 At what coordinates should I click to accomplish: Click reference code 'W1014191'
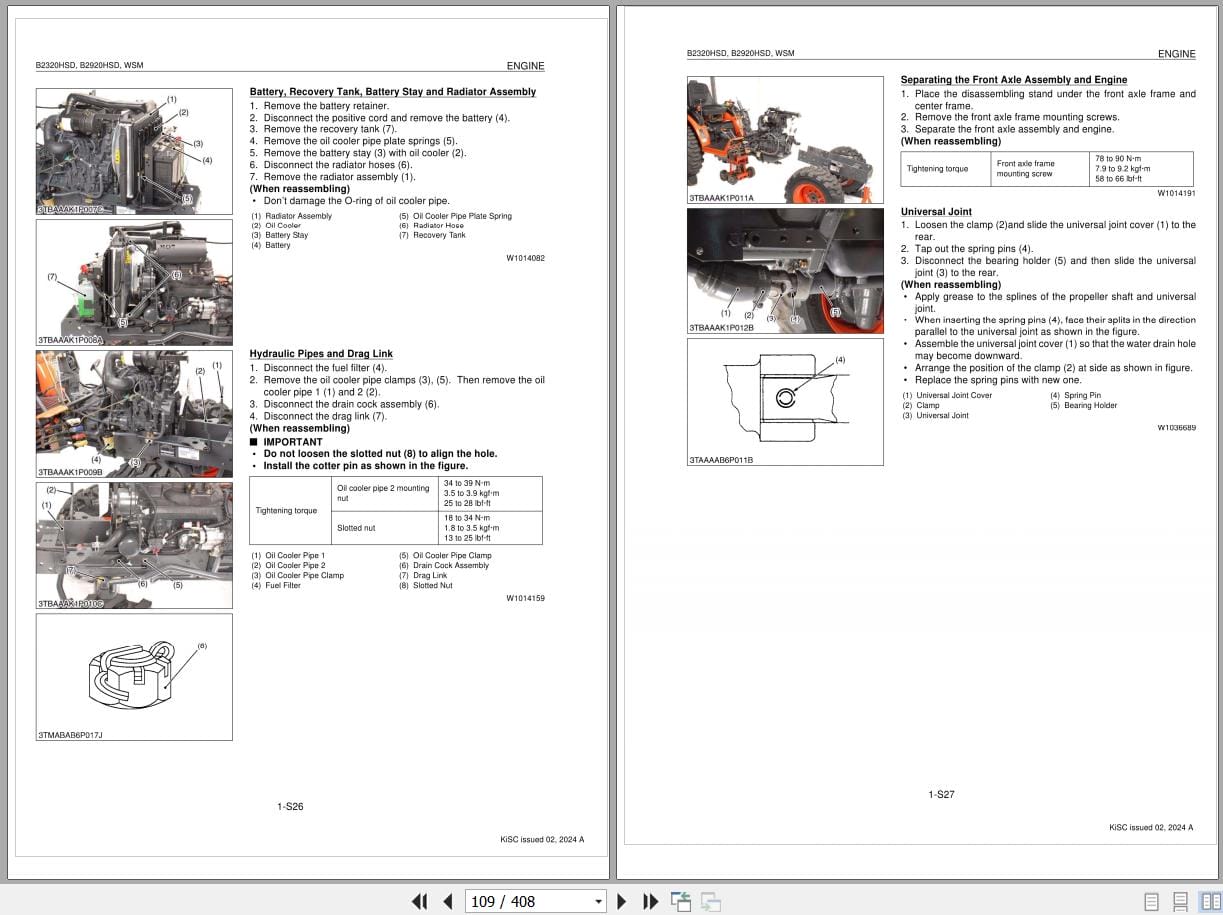coord(1176,193)
